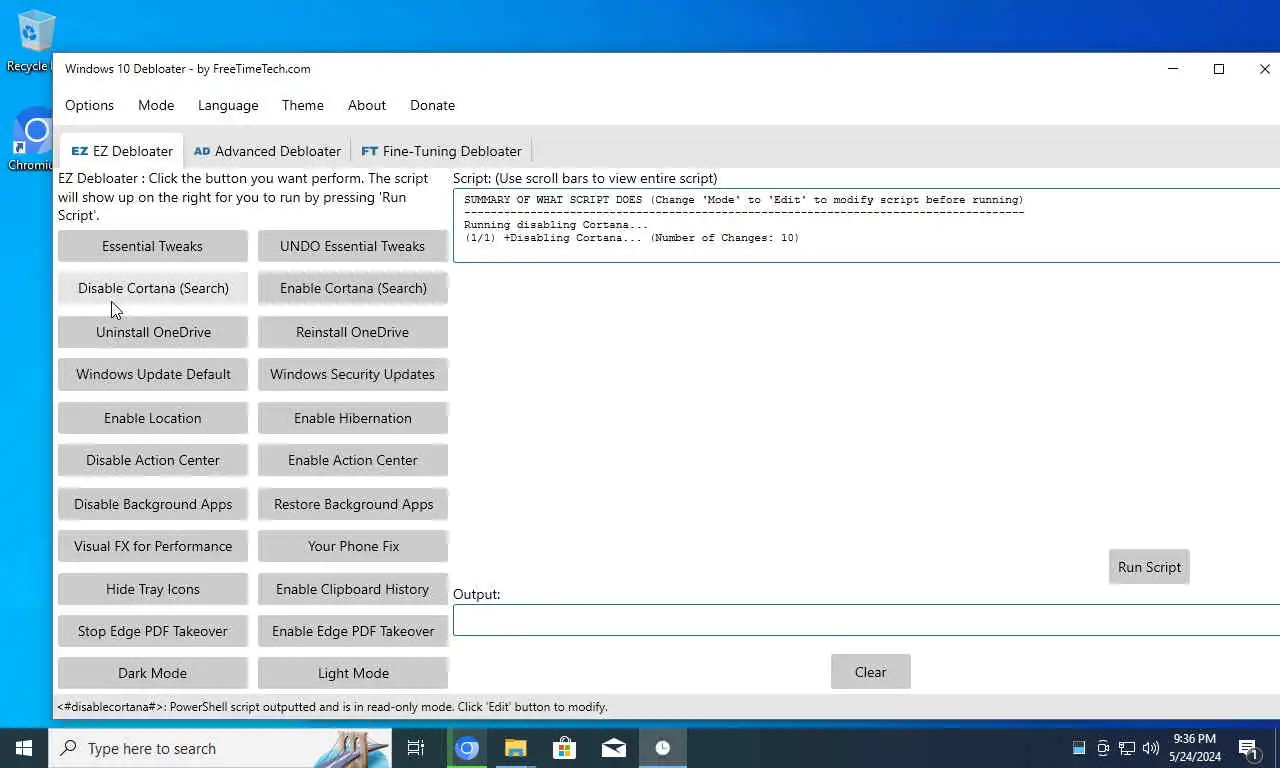Viewport: 1280px width, 768px height.
Task: Click Windows Security Updates button
Action: click(x=352, y=374)
